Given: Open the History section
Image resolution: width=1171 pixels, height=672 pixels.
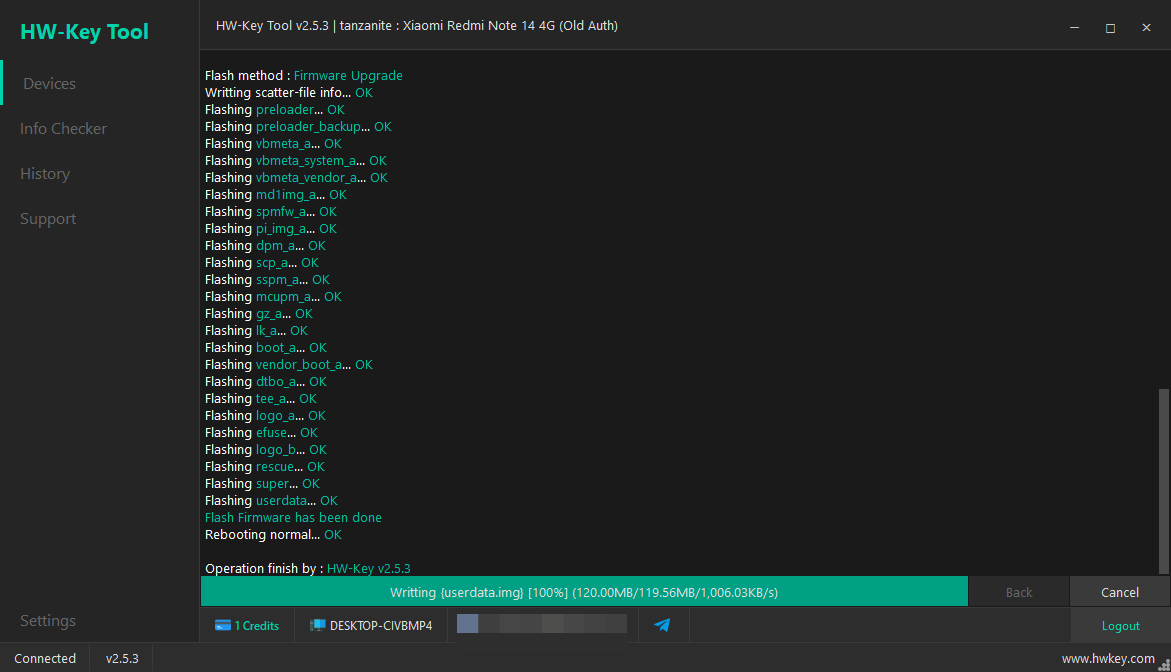Looking at the screenshot, I should tap(45, 174).
